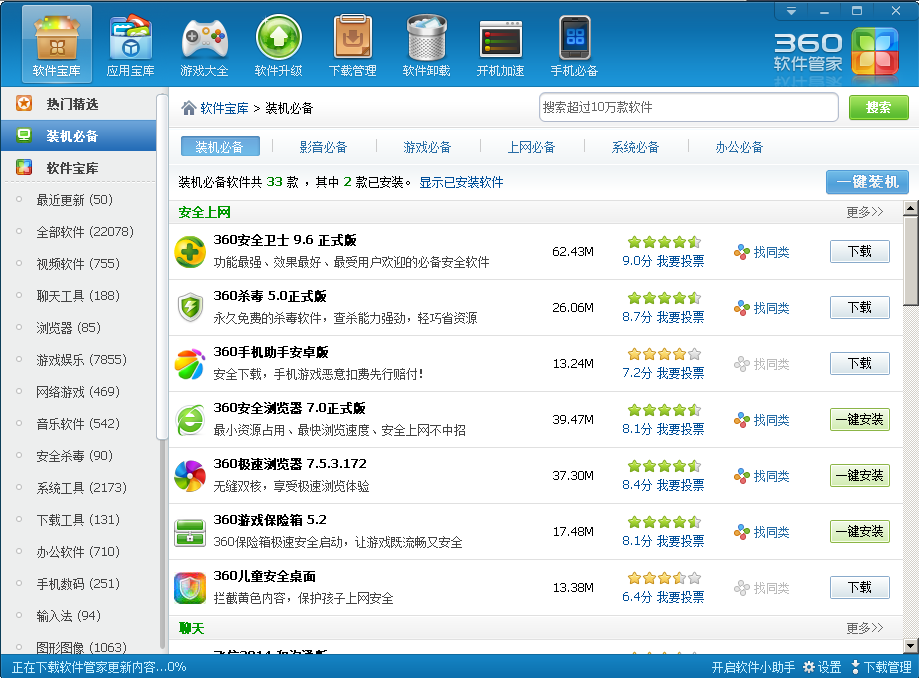The image size is (919, 678).
Task: Select 游戏娱乐 (7855) category
Action: pyautogui.click(x=81, y=360)
